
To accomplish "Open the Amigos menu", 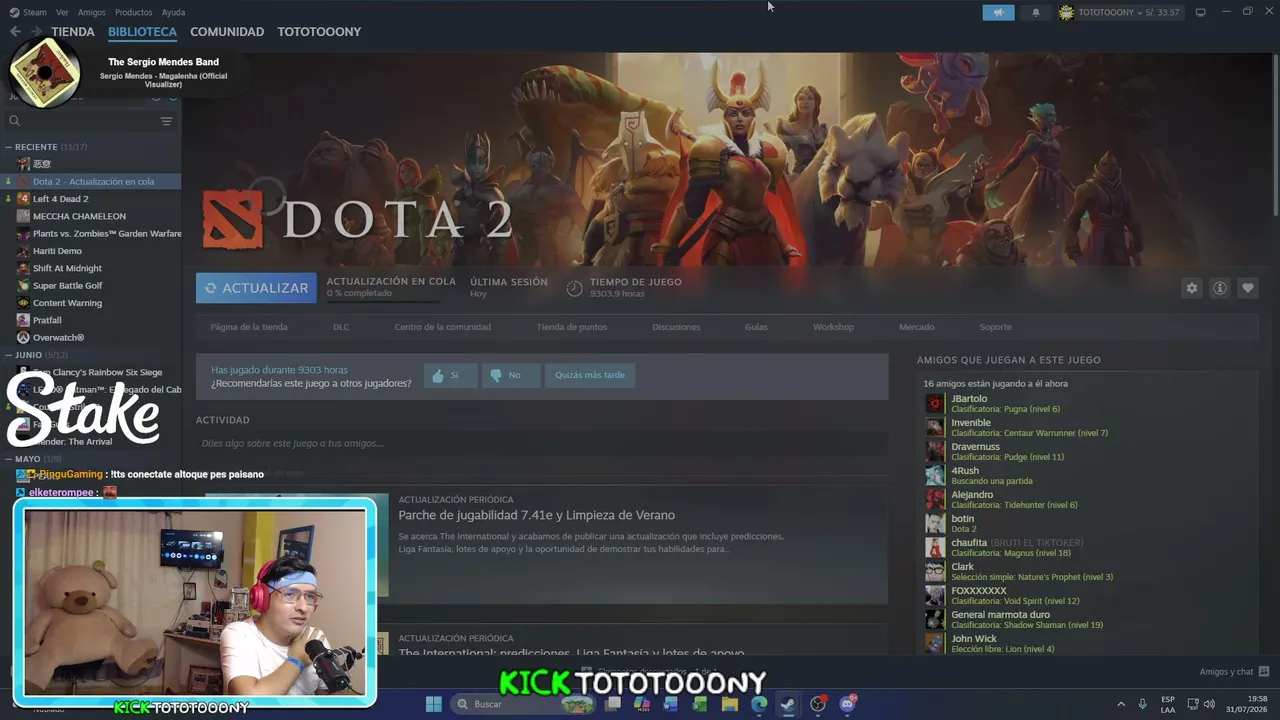I will [x=91, y=12].
